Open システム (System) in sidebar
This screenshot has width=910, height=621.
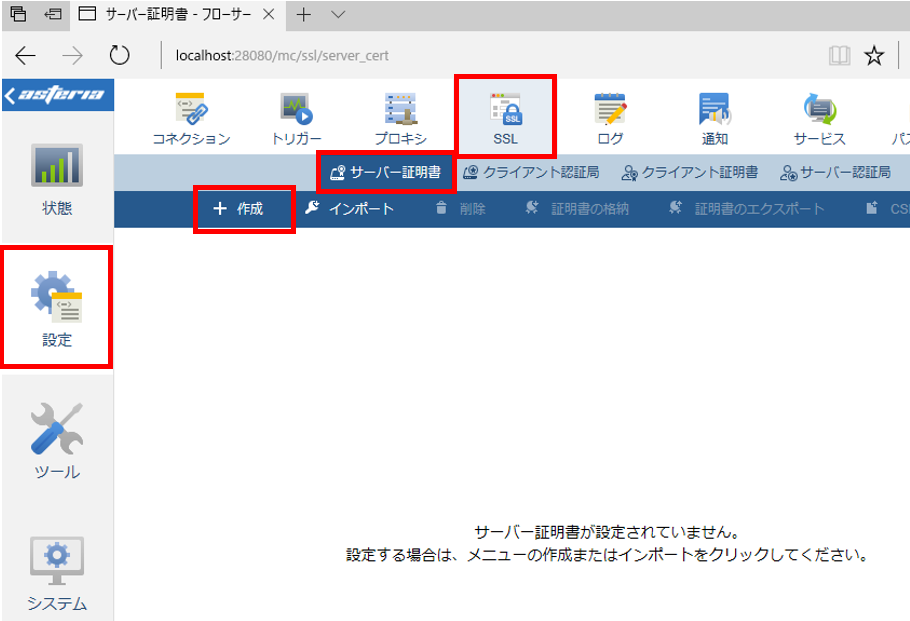(x=57, y=573)
